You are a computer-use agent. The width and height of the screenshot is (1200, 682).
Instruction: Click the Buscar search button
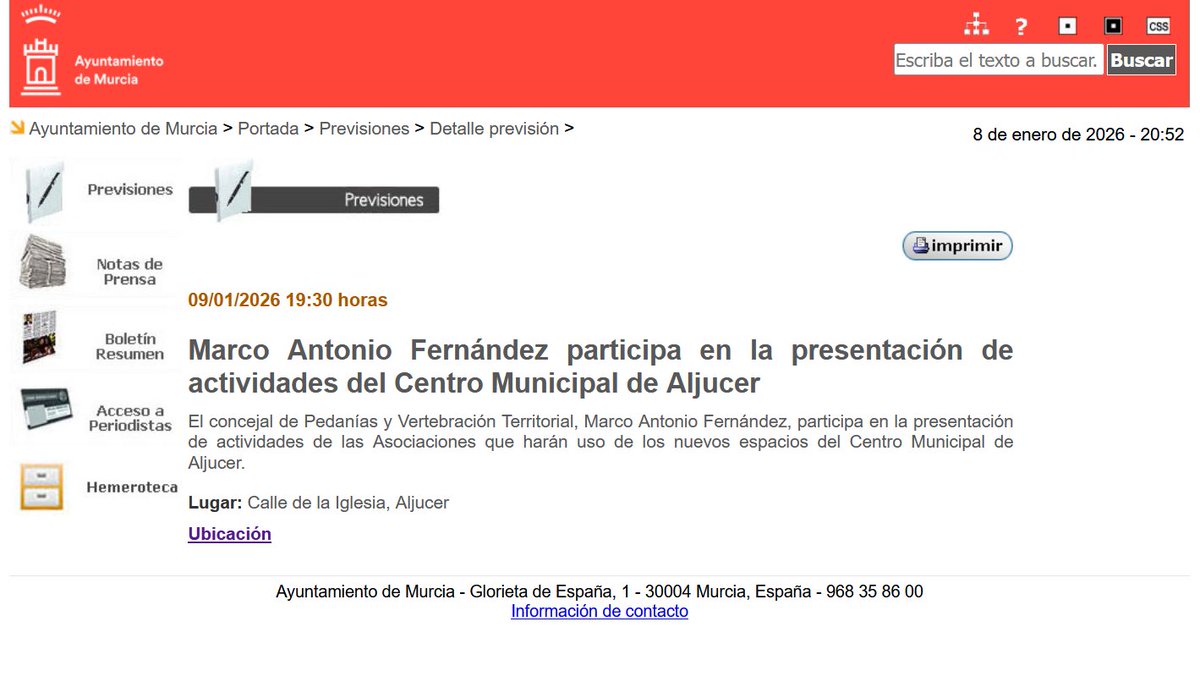coord(1141,59)
